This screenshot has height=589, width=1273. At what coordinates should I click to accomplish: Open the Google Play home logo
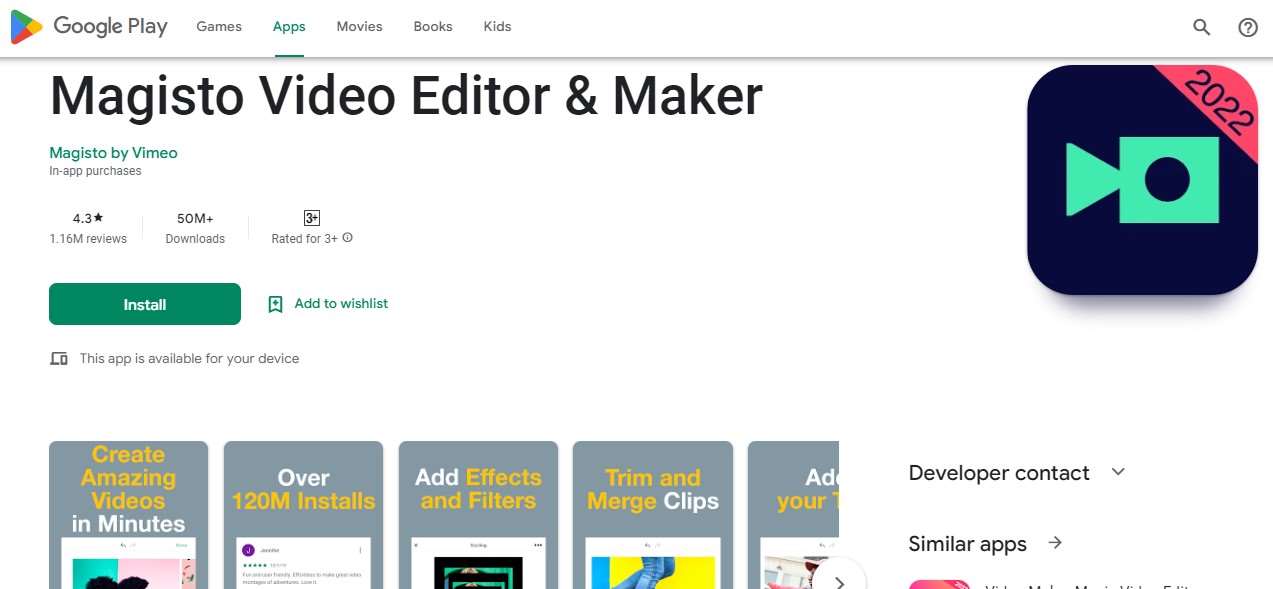[89, 27]
